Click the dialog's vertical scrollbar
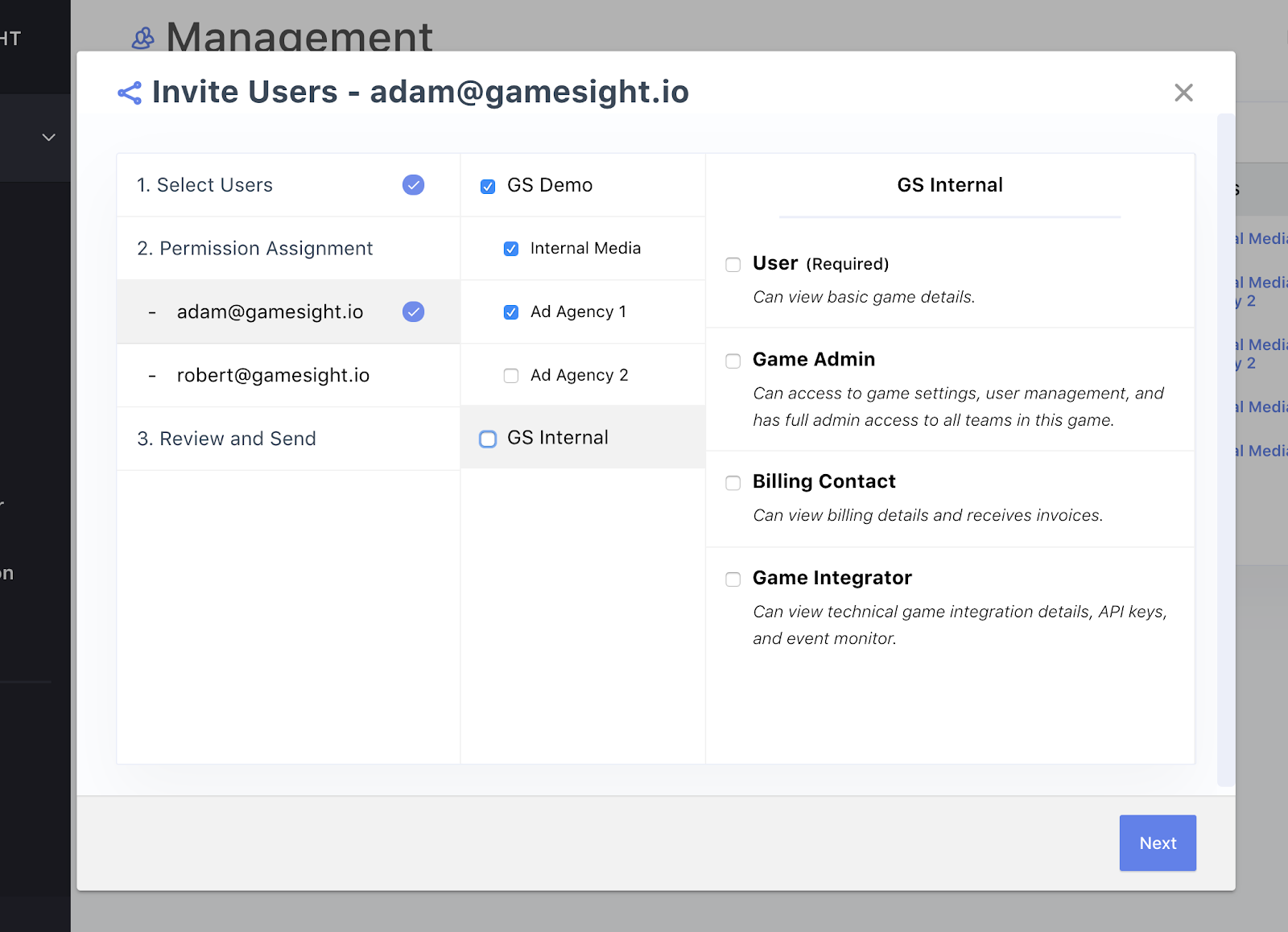This screenshot has height=932, width=1288. 1226,450
